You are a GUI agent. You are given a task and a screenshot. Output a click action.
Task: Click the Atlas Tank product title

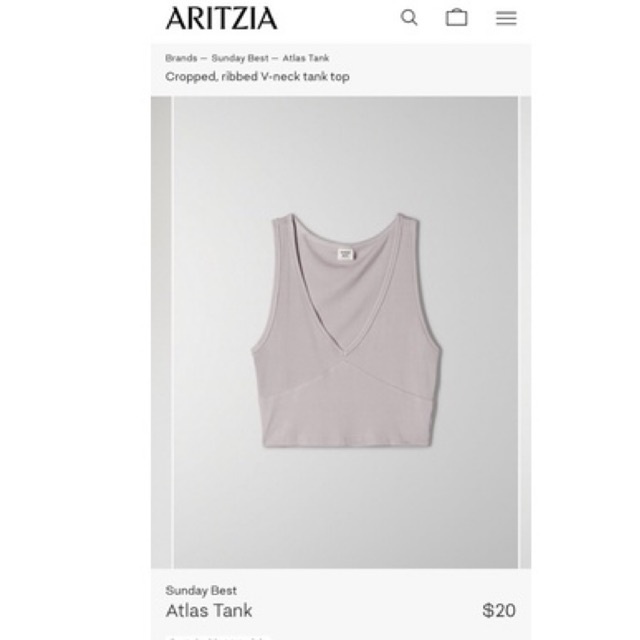click(x=209, y=611)
